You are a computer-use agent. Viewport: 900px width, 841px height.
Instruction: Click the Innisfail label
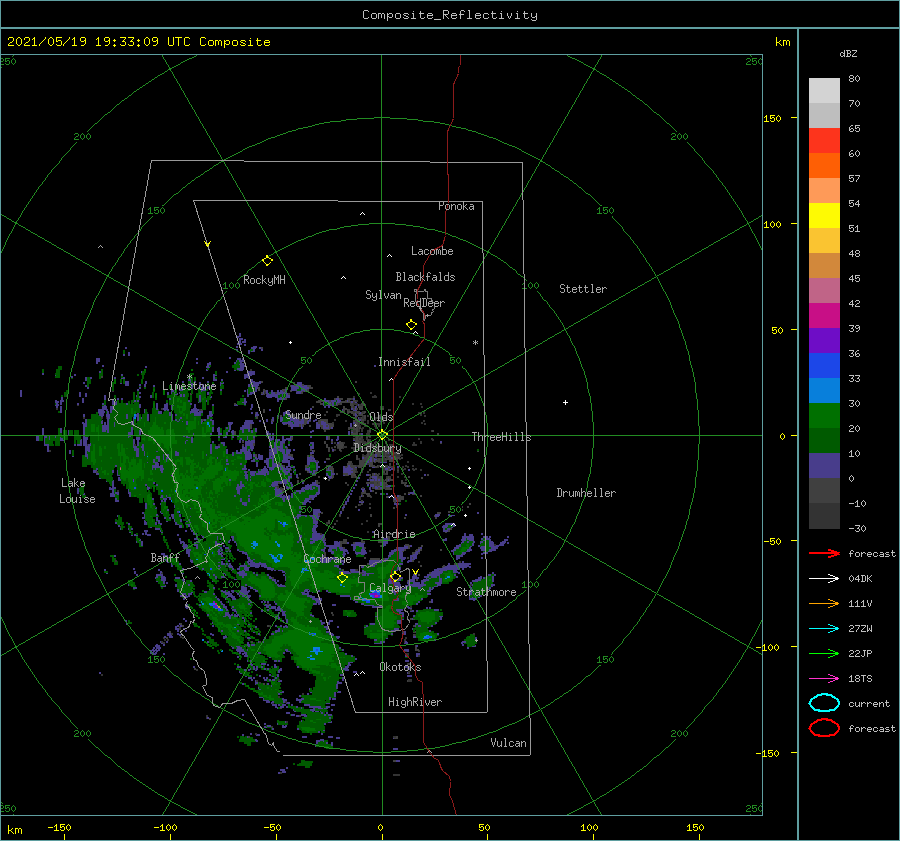[404, 362]
